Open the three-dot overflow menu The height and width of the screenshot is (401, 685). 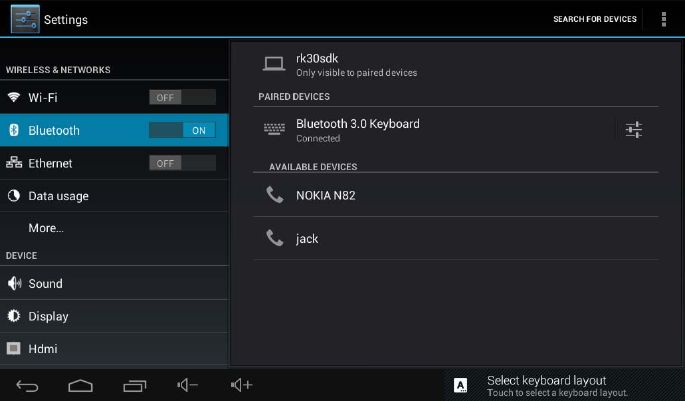(x=664, y=19)
